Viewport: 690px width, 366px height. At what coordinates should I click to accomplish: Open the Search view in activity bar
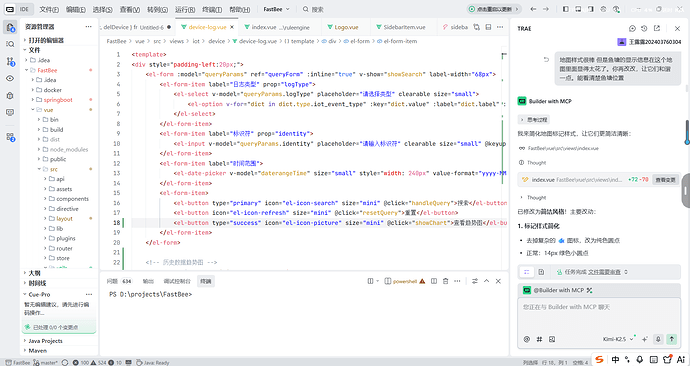(10, 44)
